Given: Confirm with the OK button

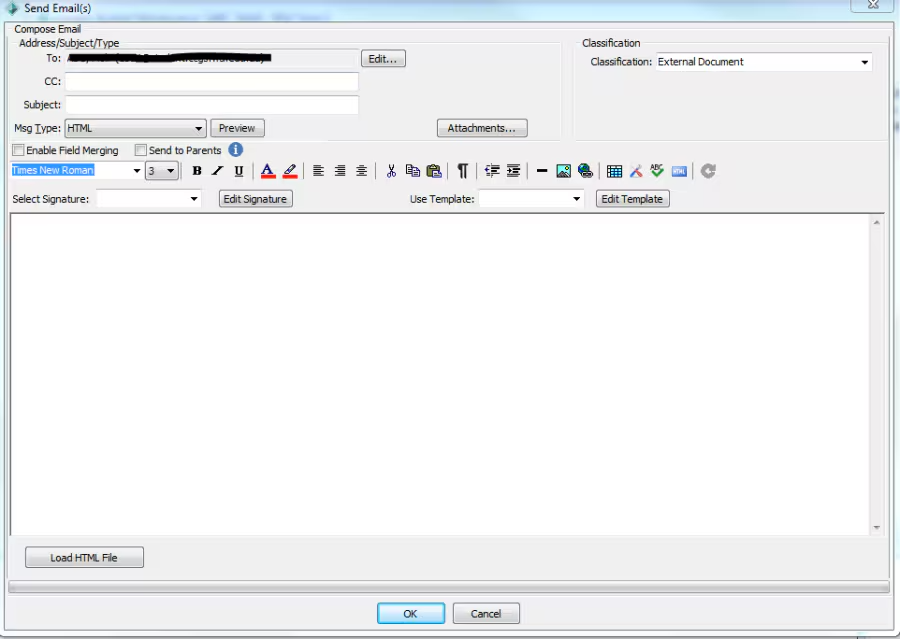Looking at the screenshot, I should tap(410, 613).
